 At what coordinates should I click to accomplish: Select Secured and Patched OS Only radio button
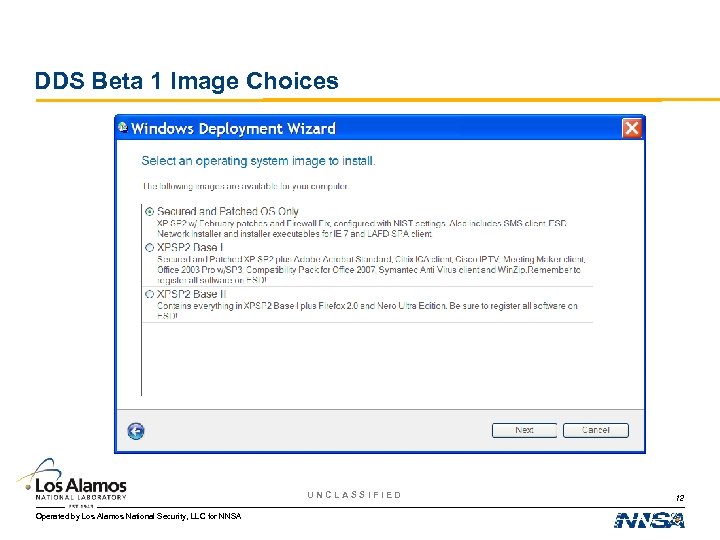click(x=149, y=212)
